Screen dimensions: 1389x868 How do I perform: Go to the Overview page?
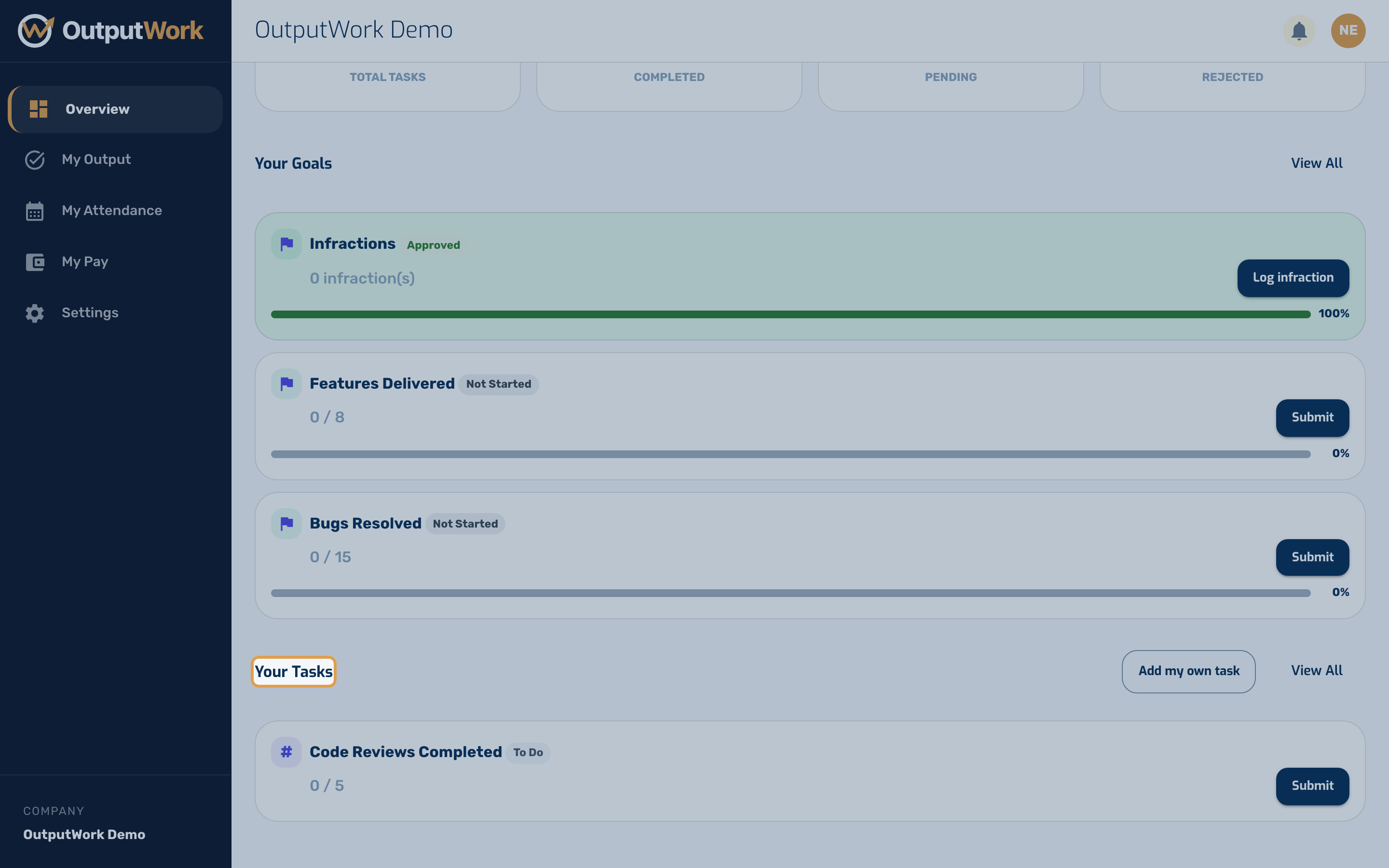click(x=115, y=109)
